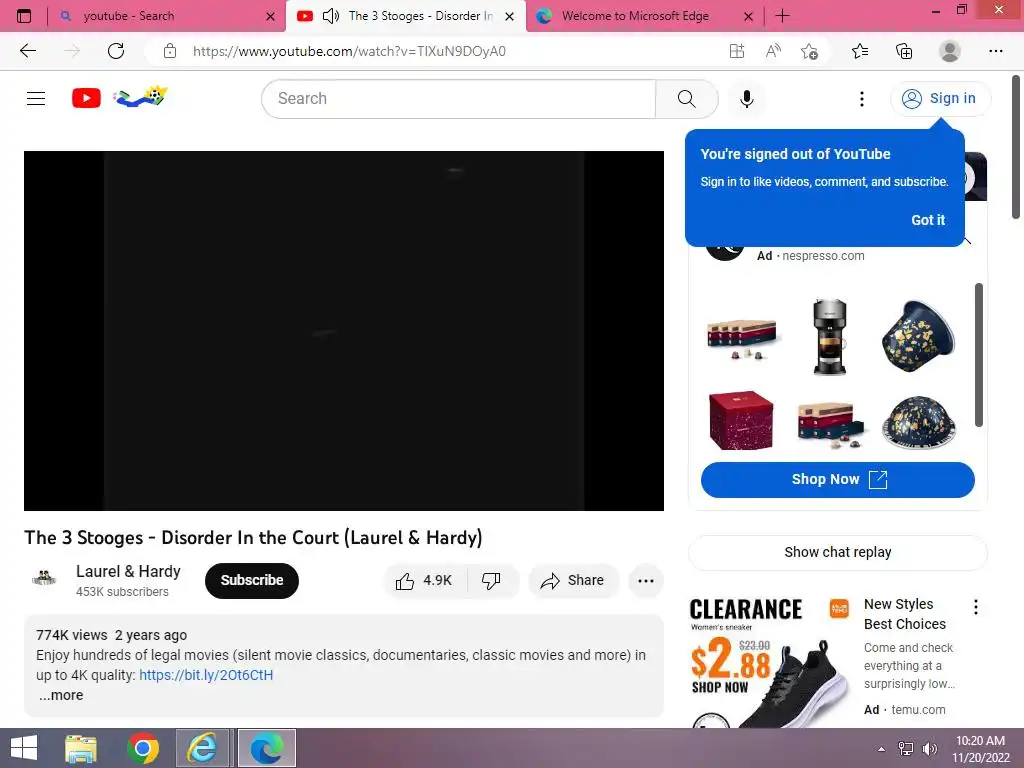Add this page to favorites

pyautogui.click(x=810, y=51)
